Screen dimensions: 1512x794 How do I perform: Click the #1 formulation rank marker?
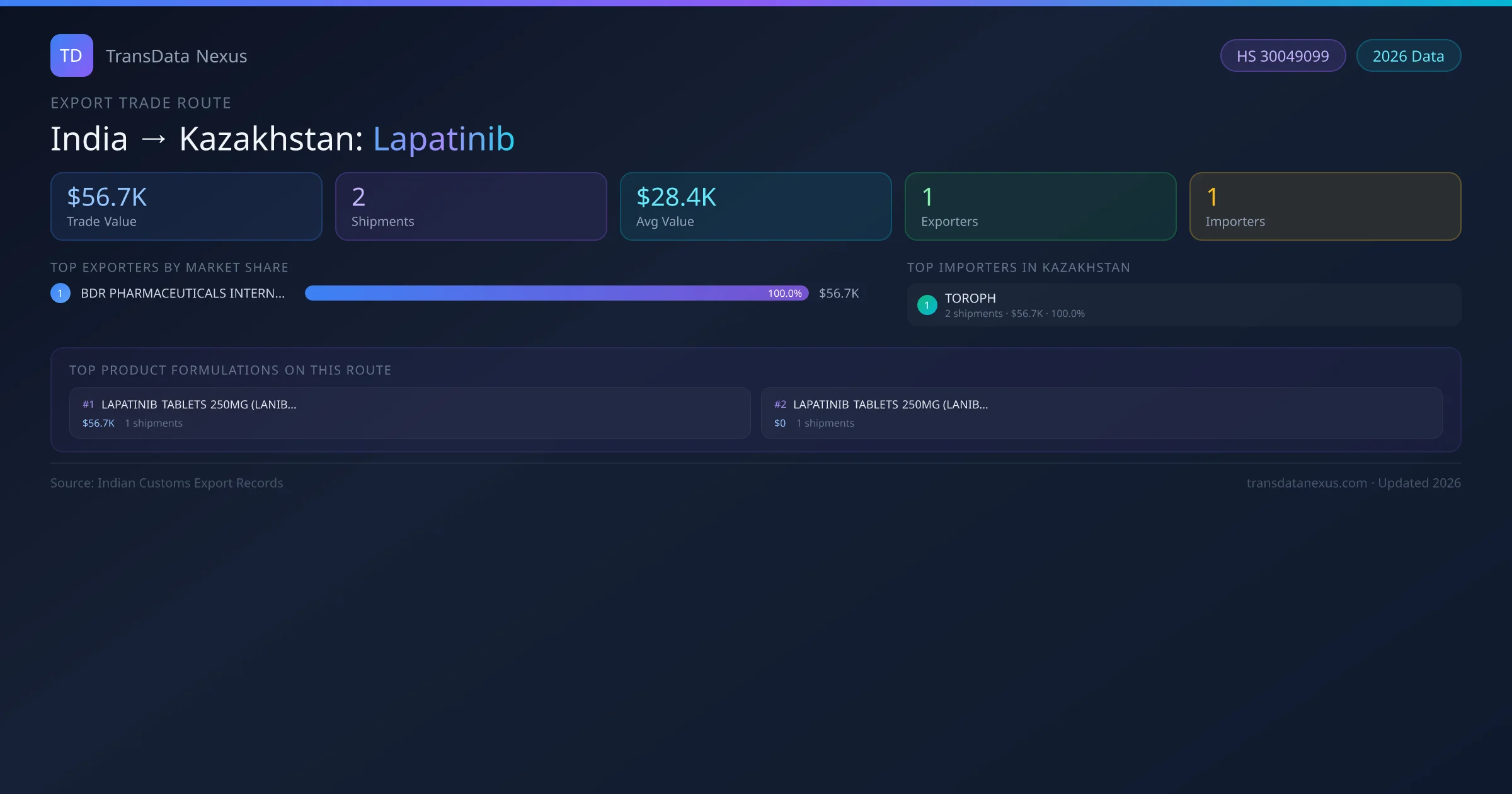tap(88, 405)
